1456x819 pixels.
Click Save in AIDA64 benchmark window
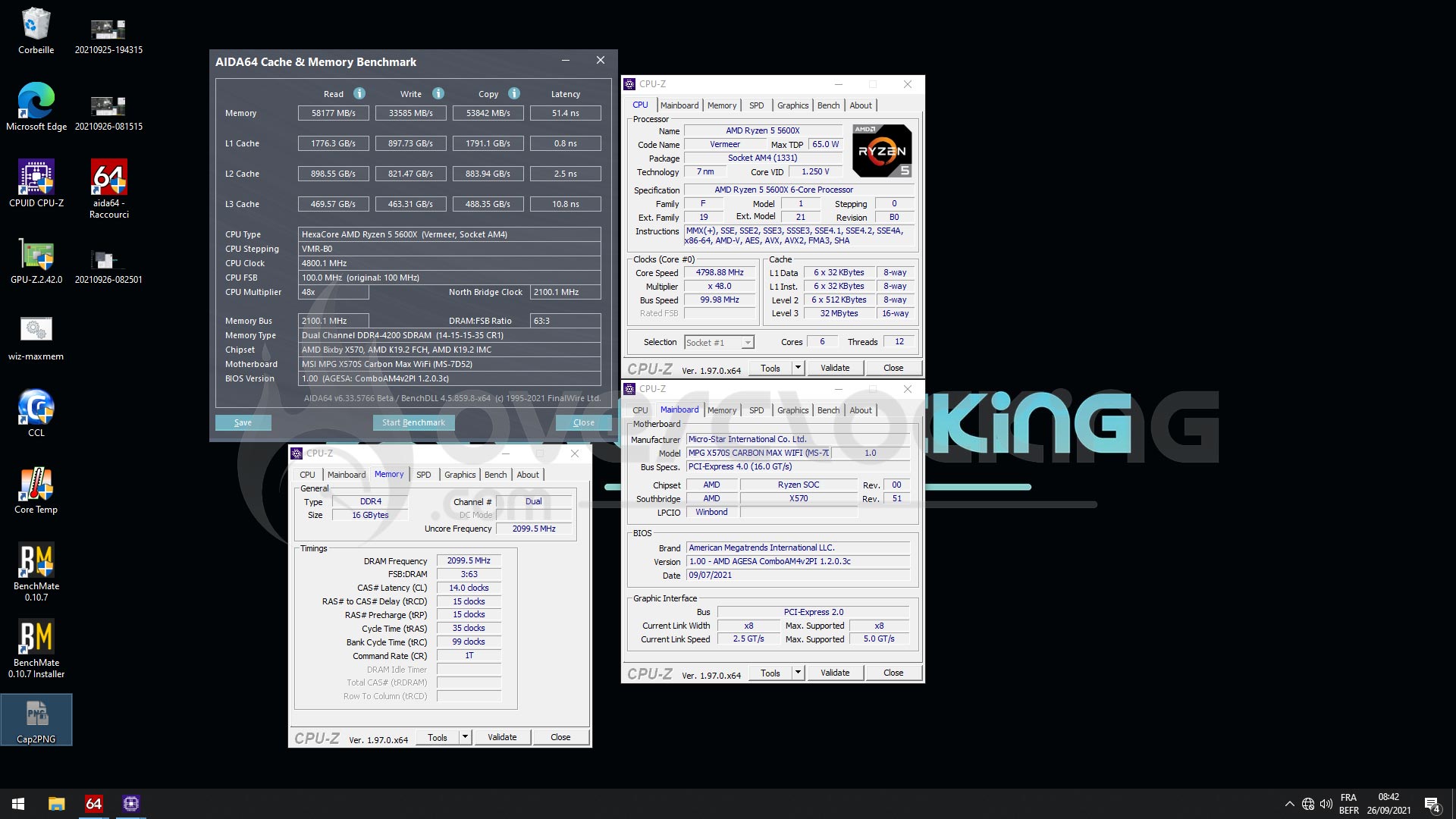tap(243, 422)
